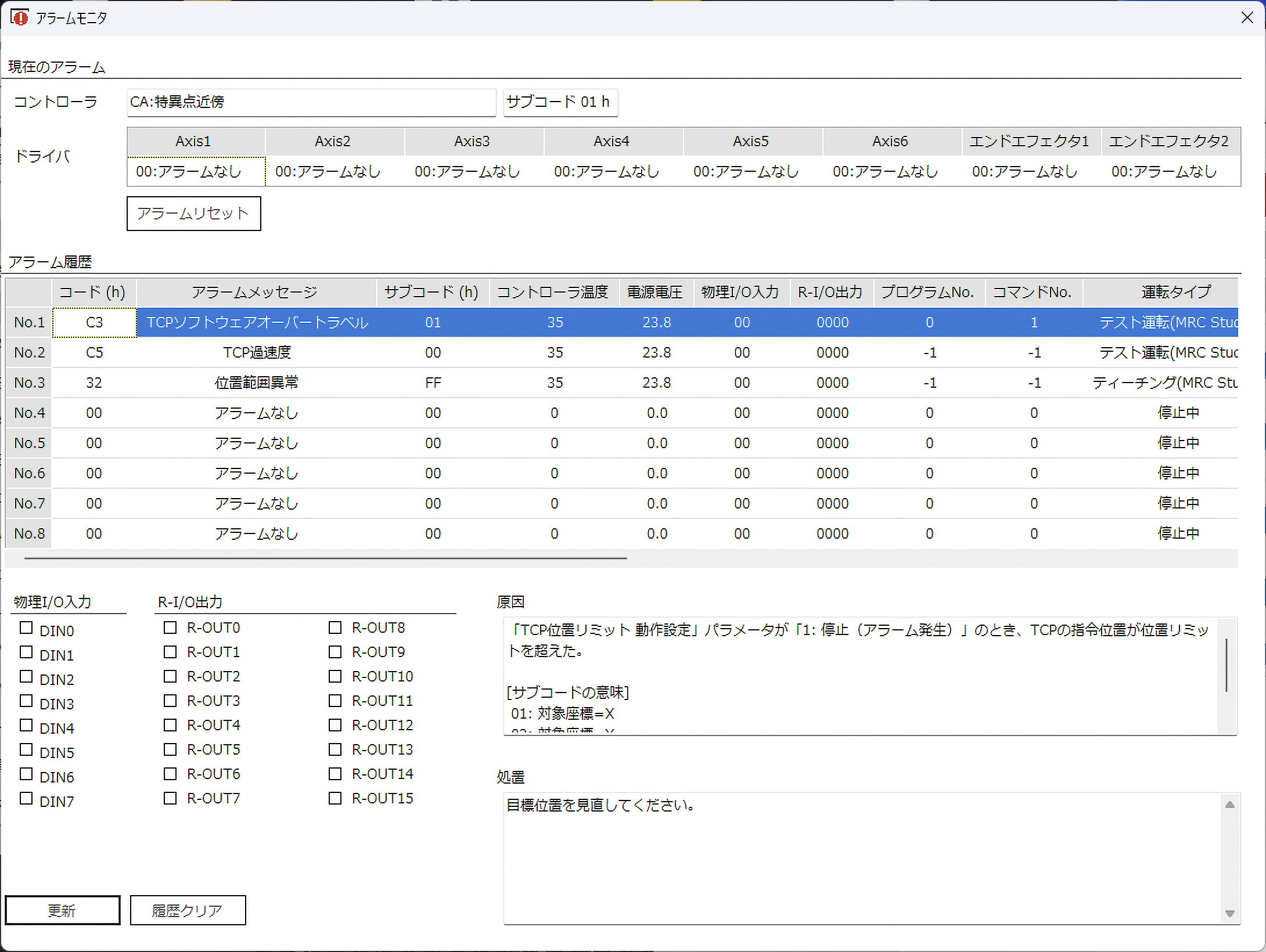Click the Axis1 00:アラームなし cell
This screenshot has height=952, width=1266.
click(196, 172)
